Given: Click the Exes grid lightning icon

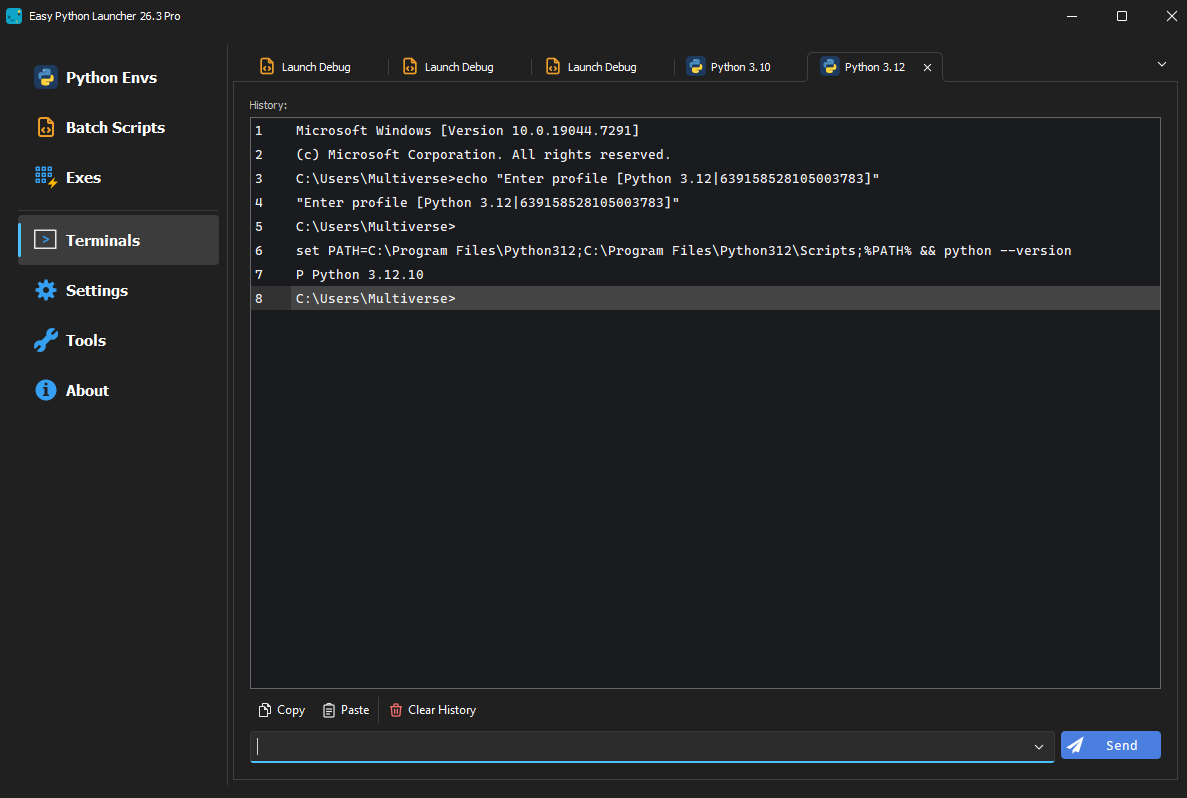Looking at the screenshot, I should [45, 177].
